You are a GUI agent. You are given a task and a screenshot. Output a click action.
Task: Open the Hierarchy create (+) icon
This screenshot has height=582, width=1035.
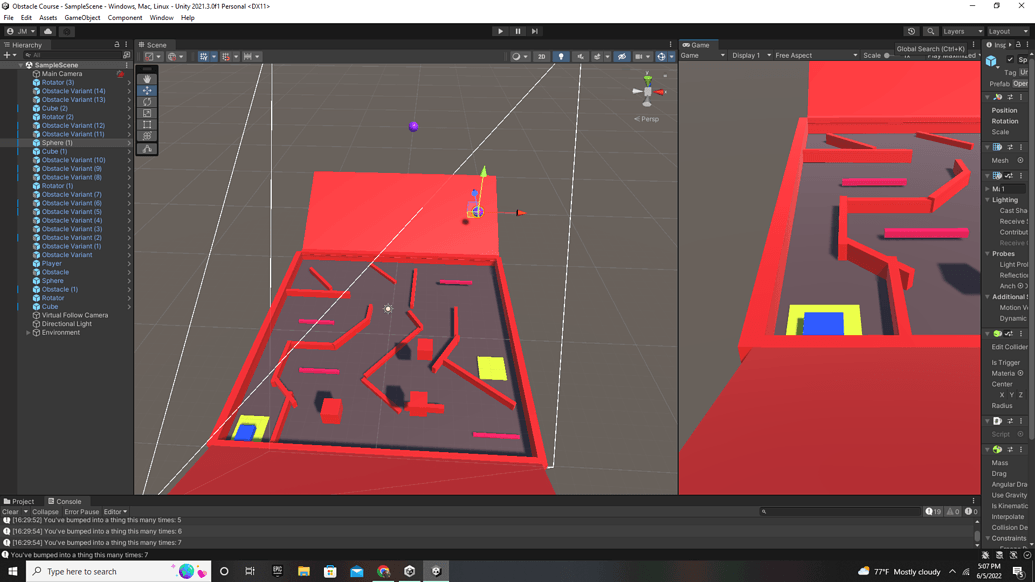(7, 56)
